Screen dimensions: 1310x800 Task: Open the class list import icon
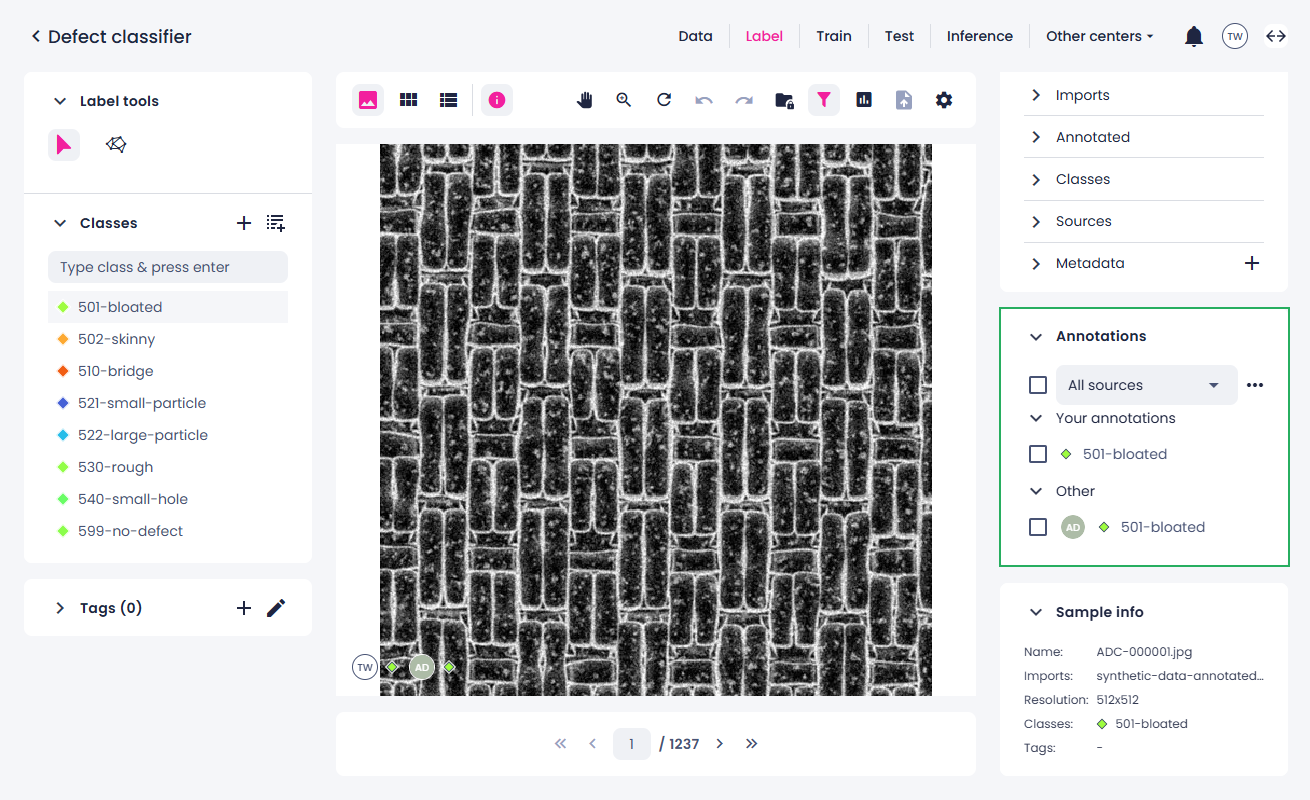pyautogui.click(x=276, y=223)
